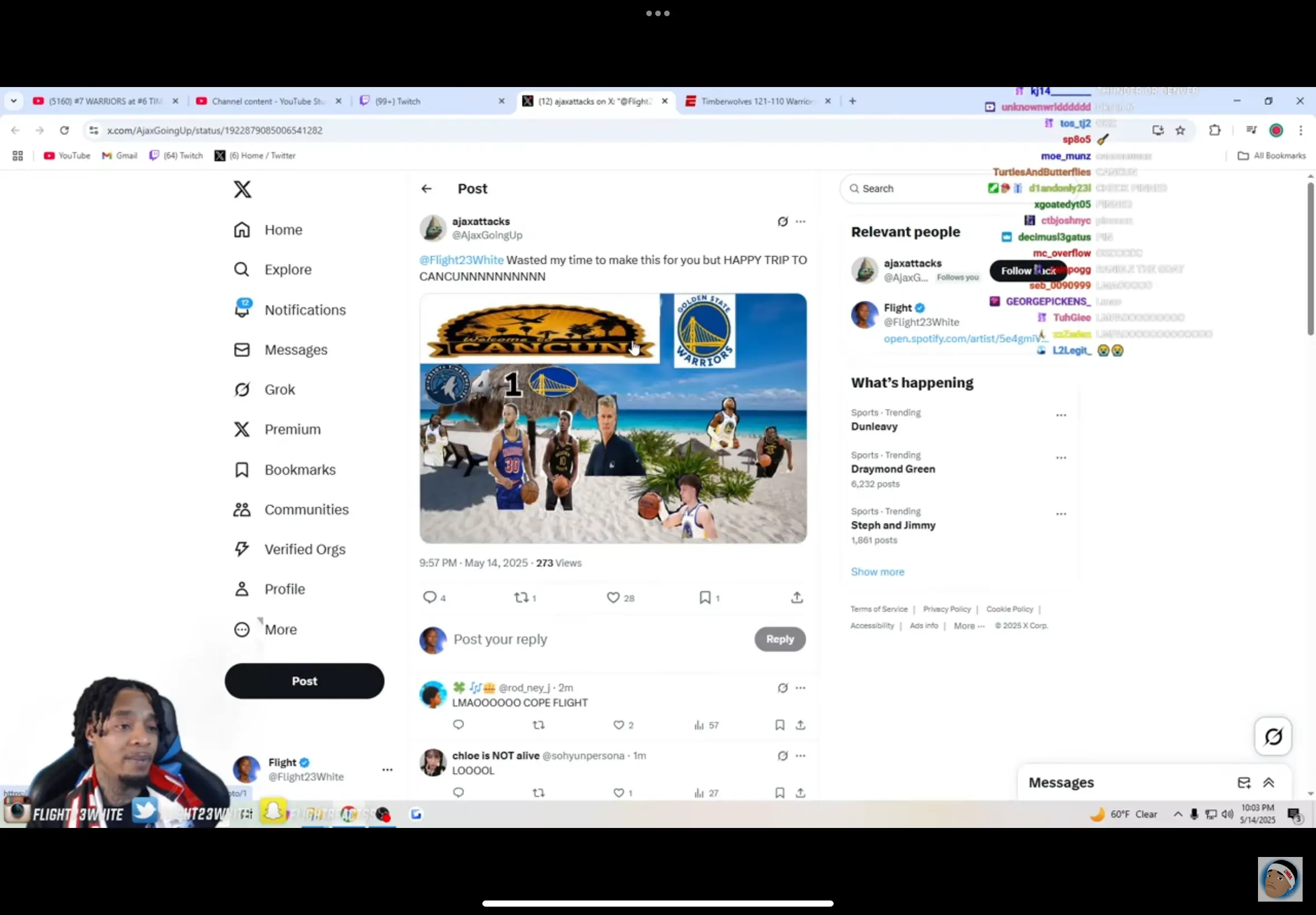Viewport: 1316px width, 915px height.
Task: Click Grok icon on ajaxattacks post
Action: click(782, 221)
